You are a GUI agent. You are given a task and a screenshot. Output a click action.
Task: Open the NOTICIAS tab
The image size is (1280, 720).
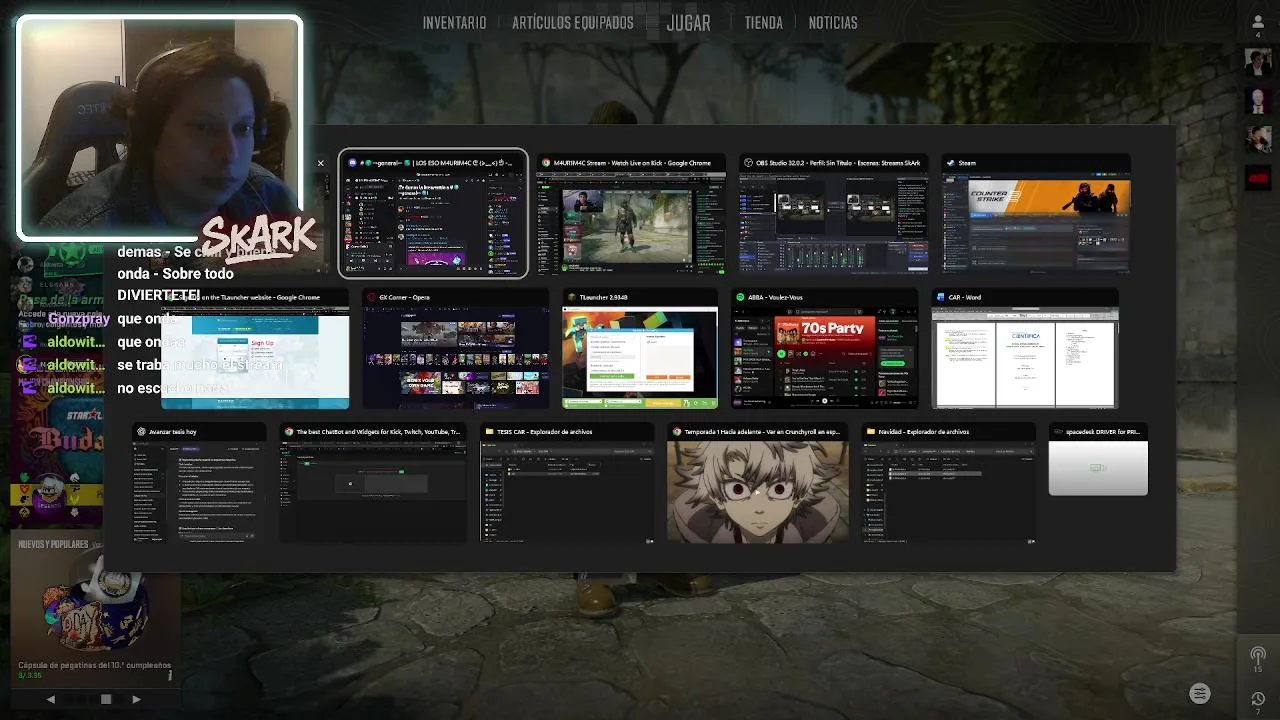point(833,22)
